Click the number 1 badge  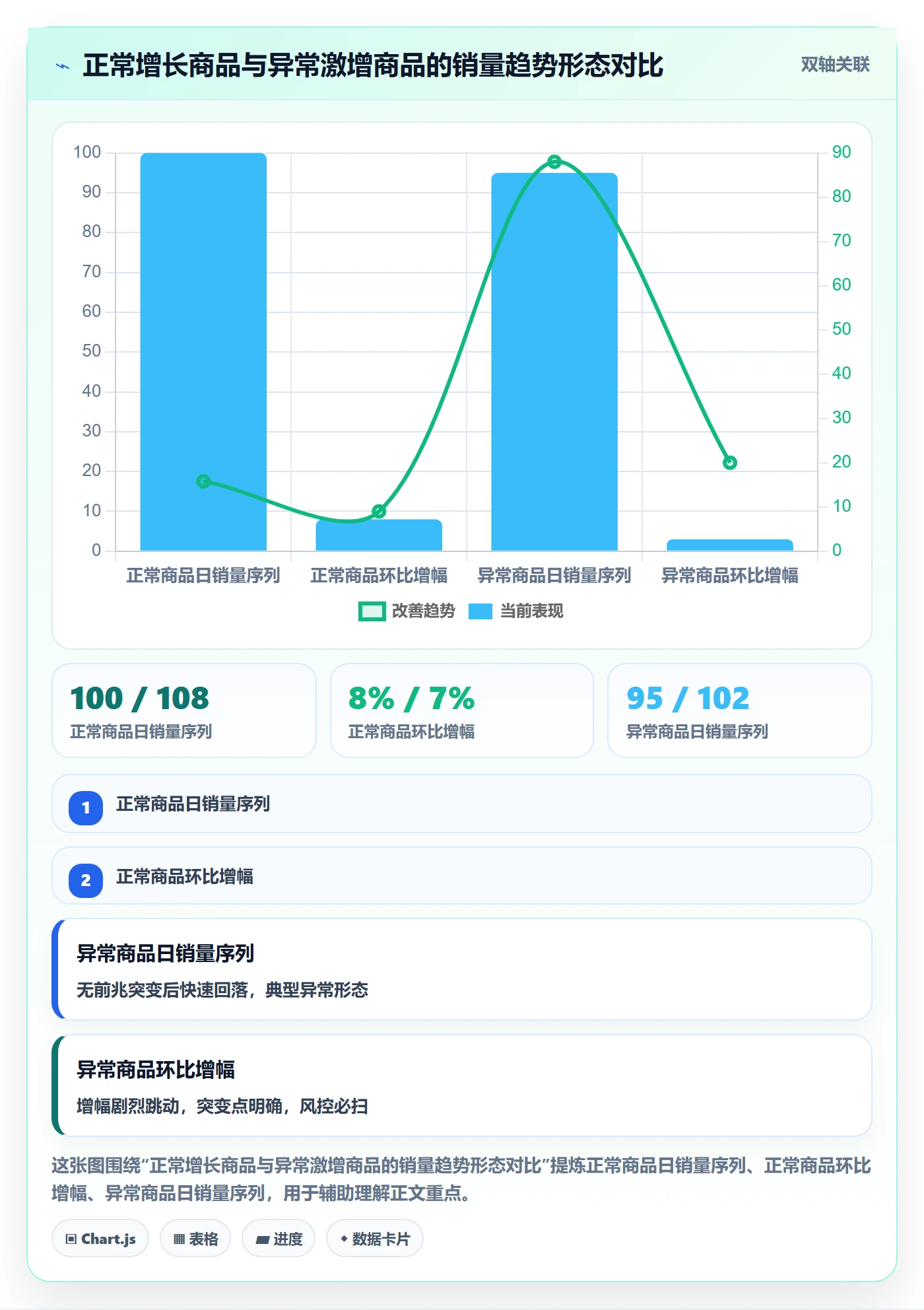point(86,808)
